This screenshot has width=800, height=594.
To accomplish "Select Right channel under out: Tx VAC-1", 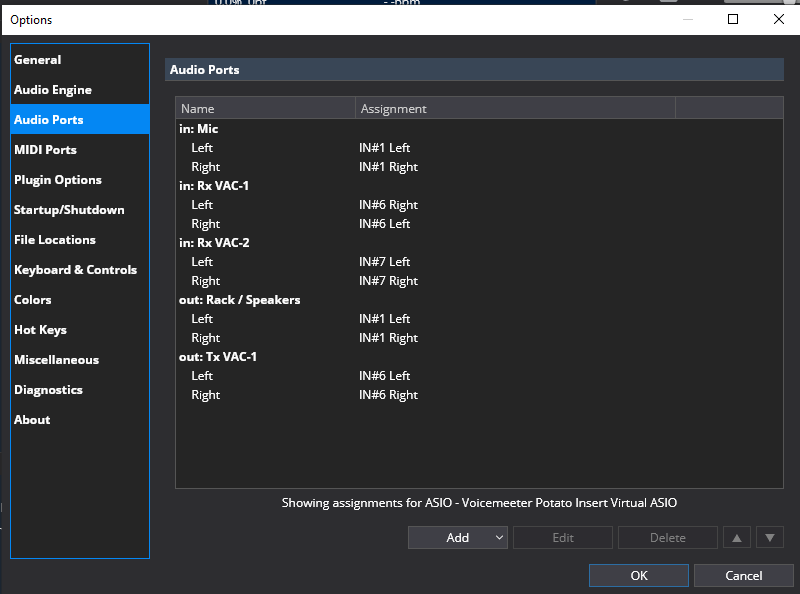I will point(479,395).
